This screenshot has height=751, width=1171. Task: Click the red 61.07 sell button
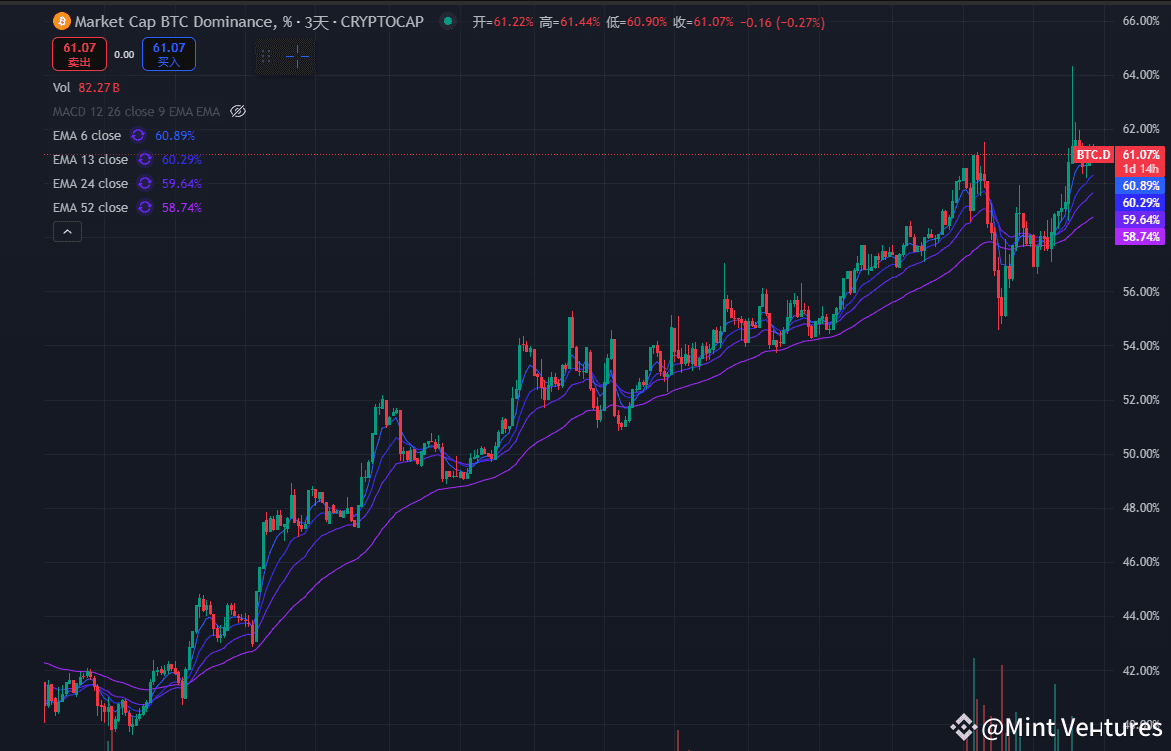(x=79, y=54)
